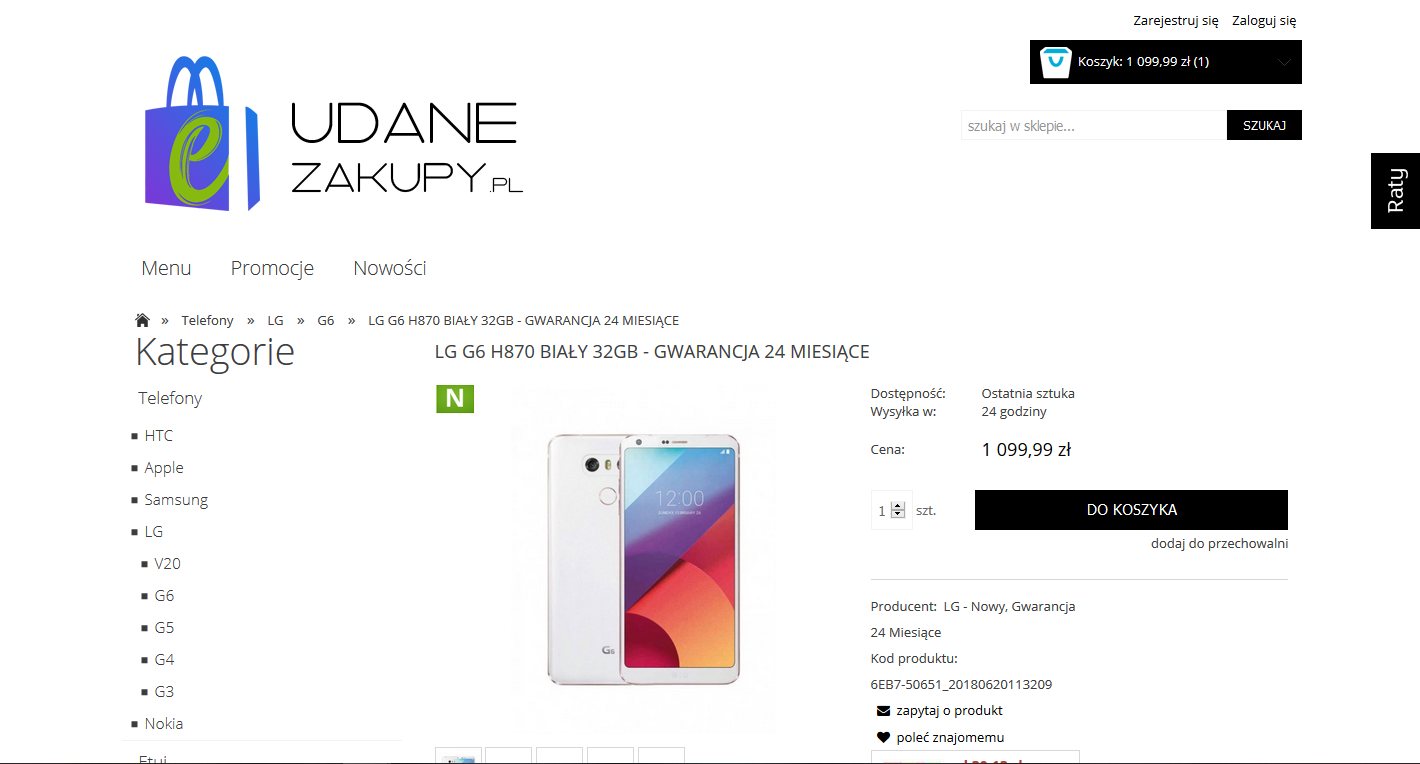Open the Promocje menu item

[x=272, y=268]
